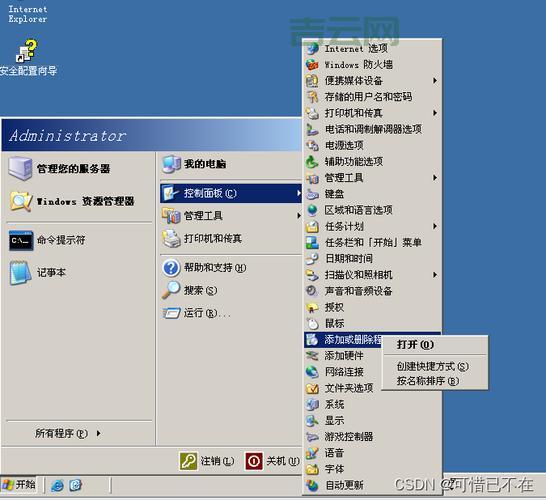Choose 创建快捷方式(S) in context menu

click(x=435, y=366)
